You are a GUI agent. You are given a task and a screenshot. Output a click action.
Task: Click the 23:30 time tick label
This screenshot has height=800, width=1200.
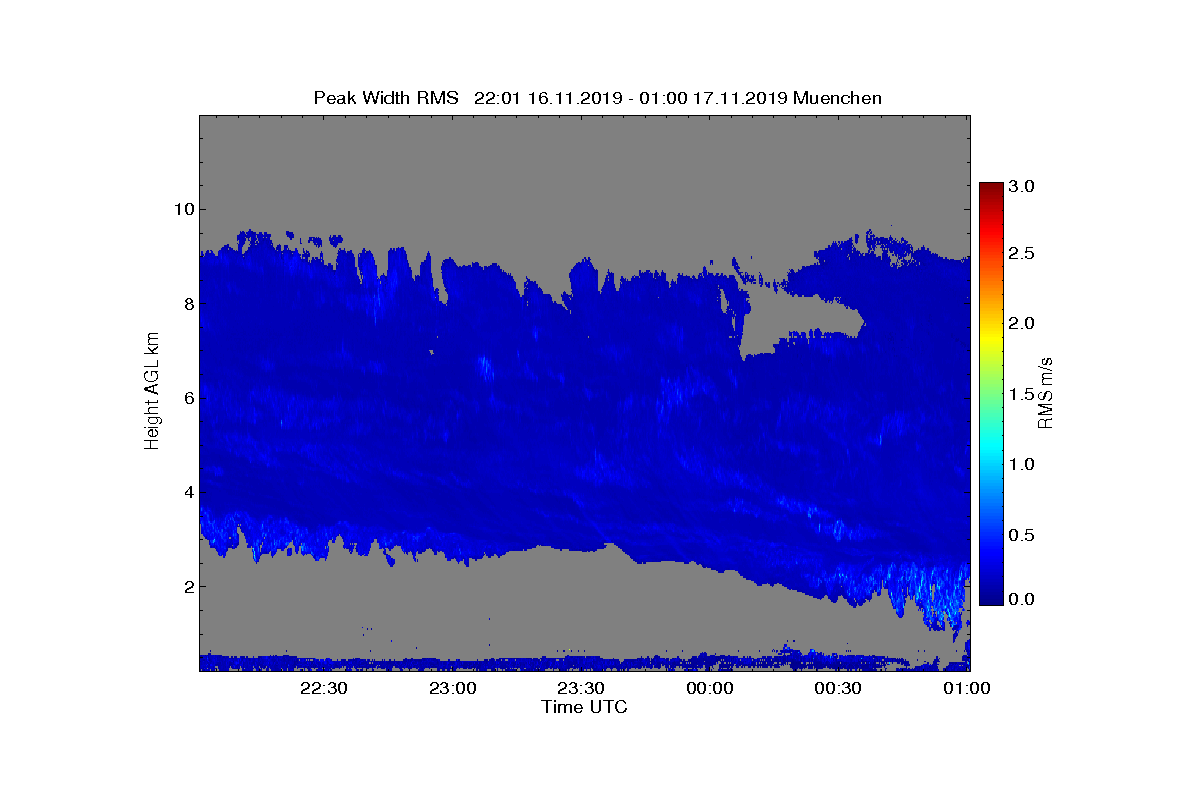pyautogui.click(x=581, y=689)
